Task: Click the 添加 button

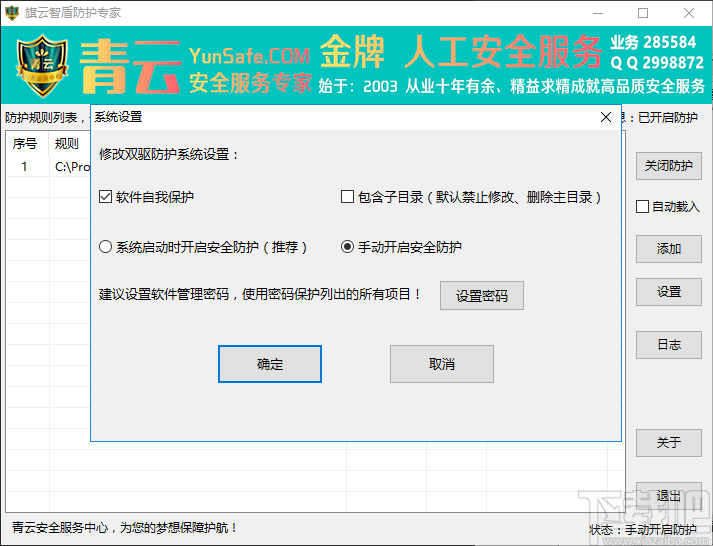Action: pyautogui.click(x=668, y=249)
